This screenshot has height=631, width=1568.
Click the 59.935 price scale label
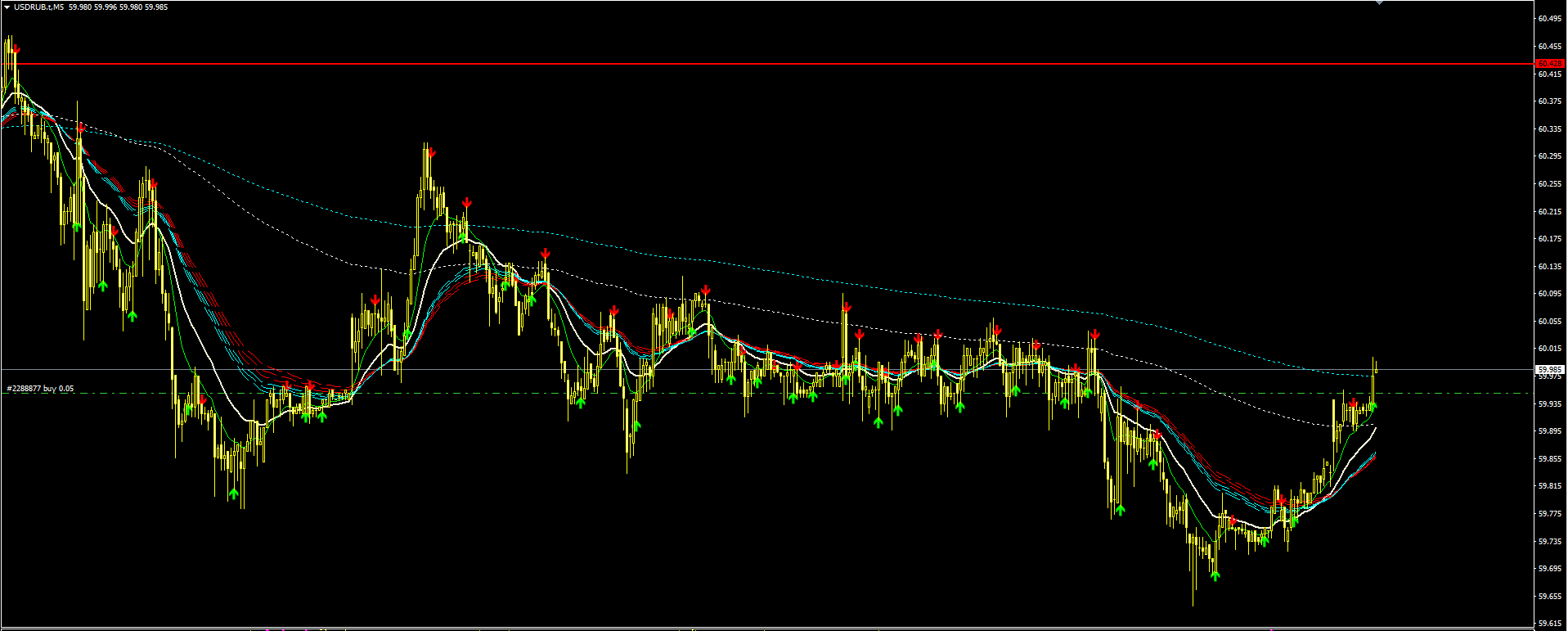[1548, 403]
